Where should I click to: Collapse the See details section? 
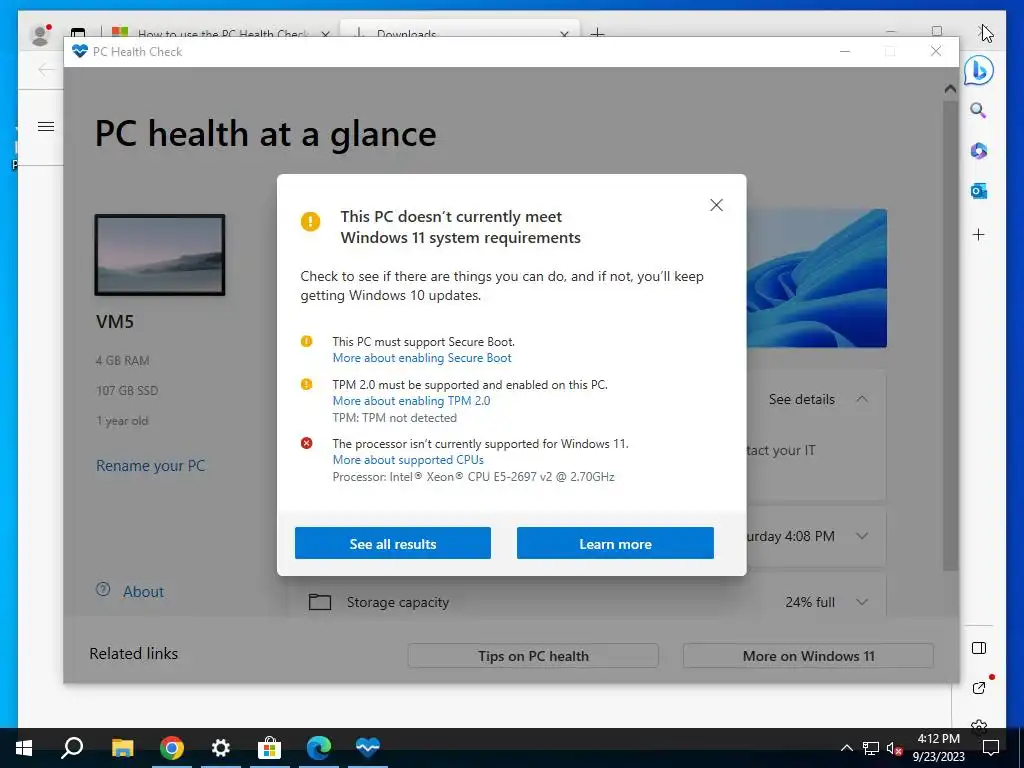click(862, 399)
